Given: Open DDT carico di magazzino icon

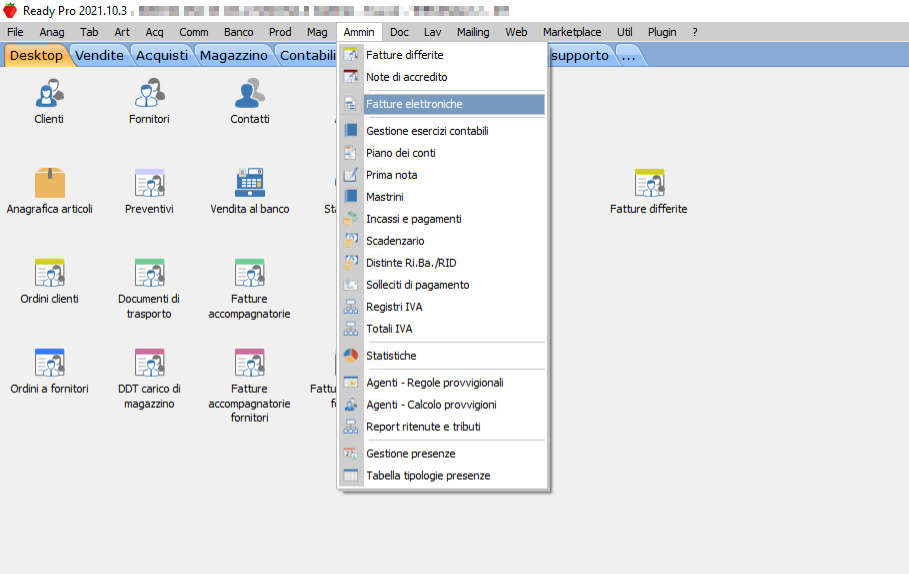Looking at the screenshot, I should click(150, 363).
